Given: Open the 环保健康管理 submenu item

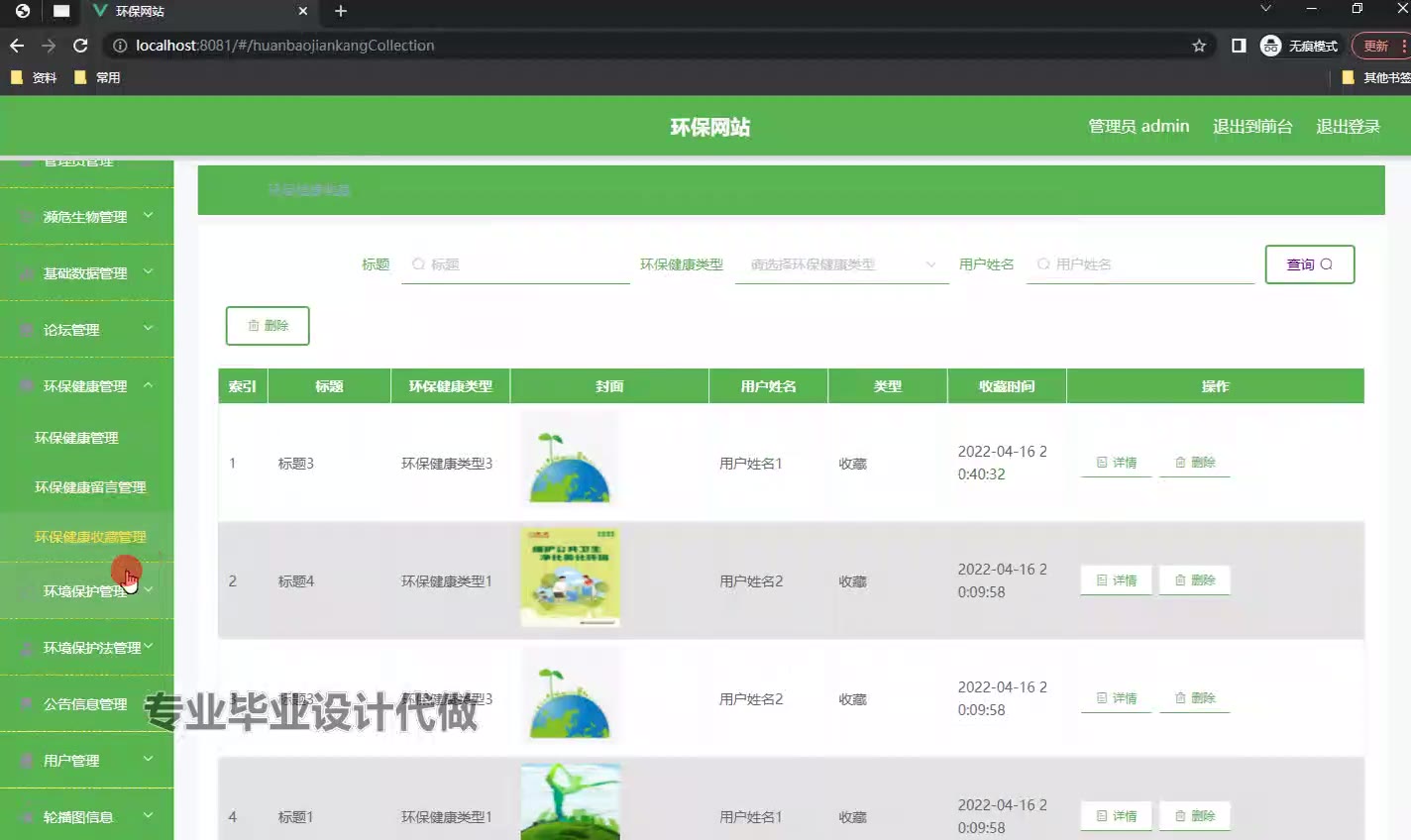Looking at the screenshot, I should [76, 437].
